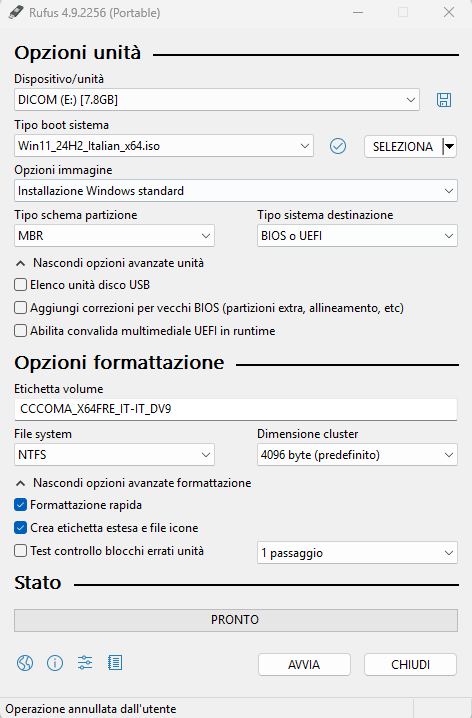Minimize the Rufus window
Image resolution: width=472 pixels, height=718 pixels.
point(358,12)
